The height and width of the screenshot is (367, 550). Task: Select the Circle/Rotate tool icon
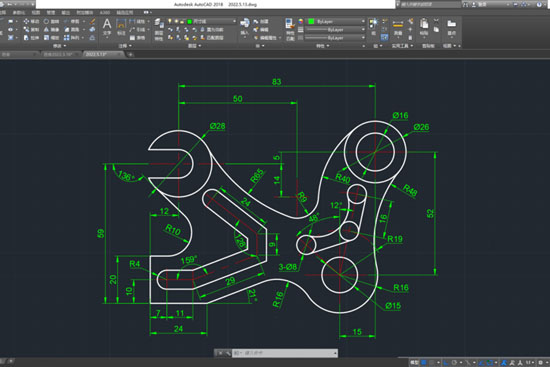click(46, 21)
